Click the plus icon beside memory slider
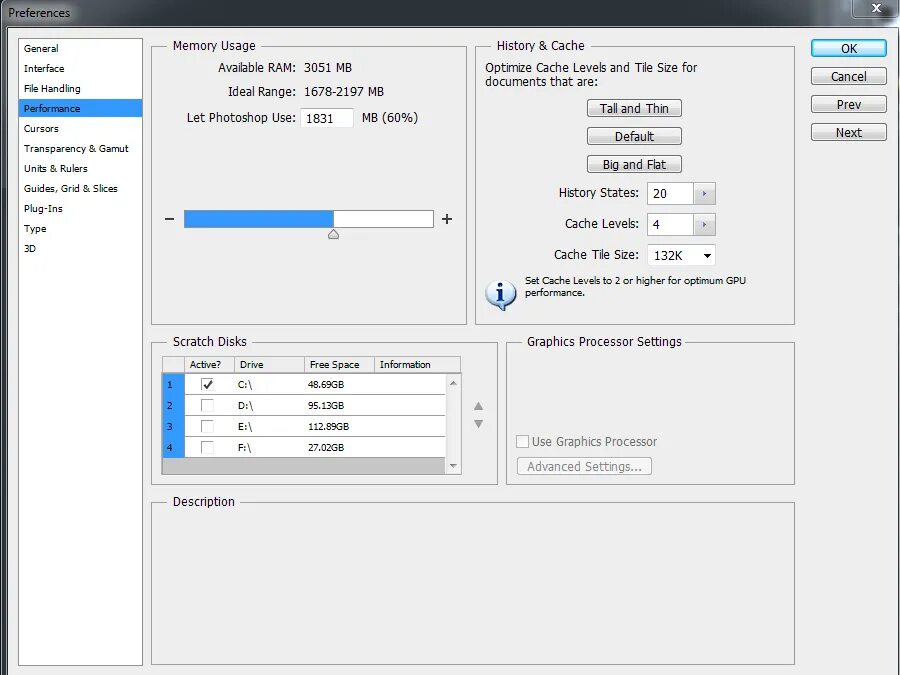 [x=447, y=219]
